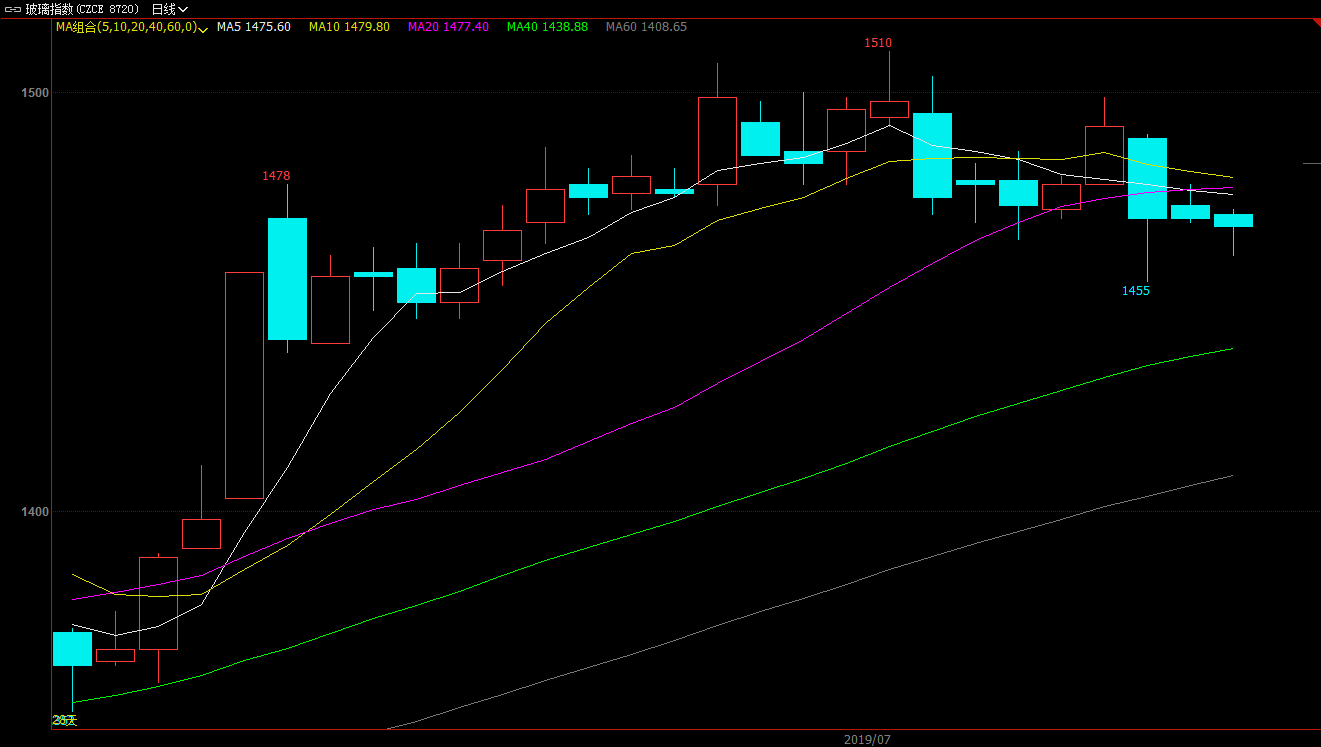Select the MA20 1477.40 label
1321x747 pixels.
448,27
